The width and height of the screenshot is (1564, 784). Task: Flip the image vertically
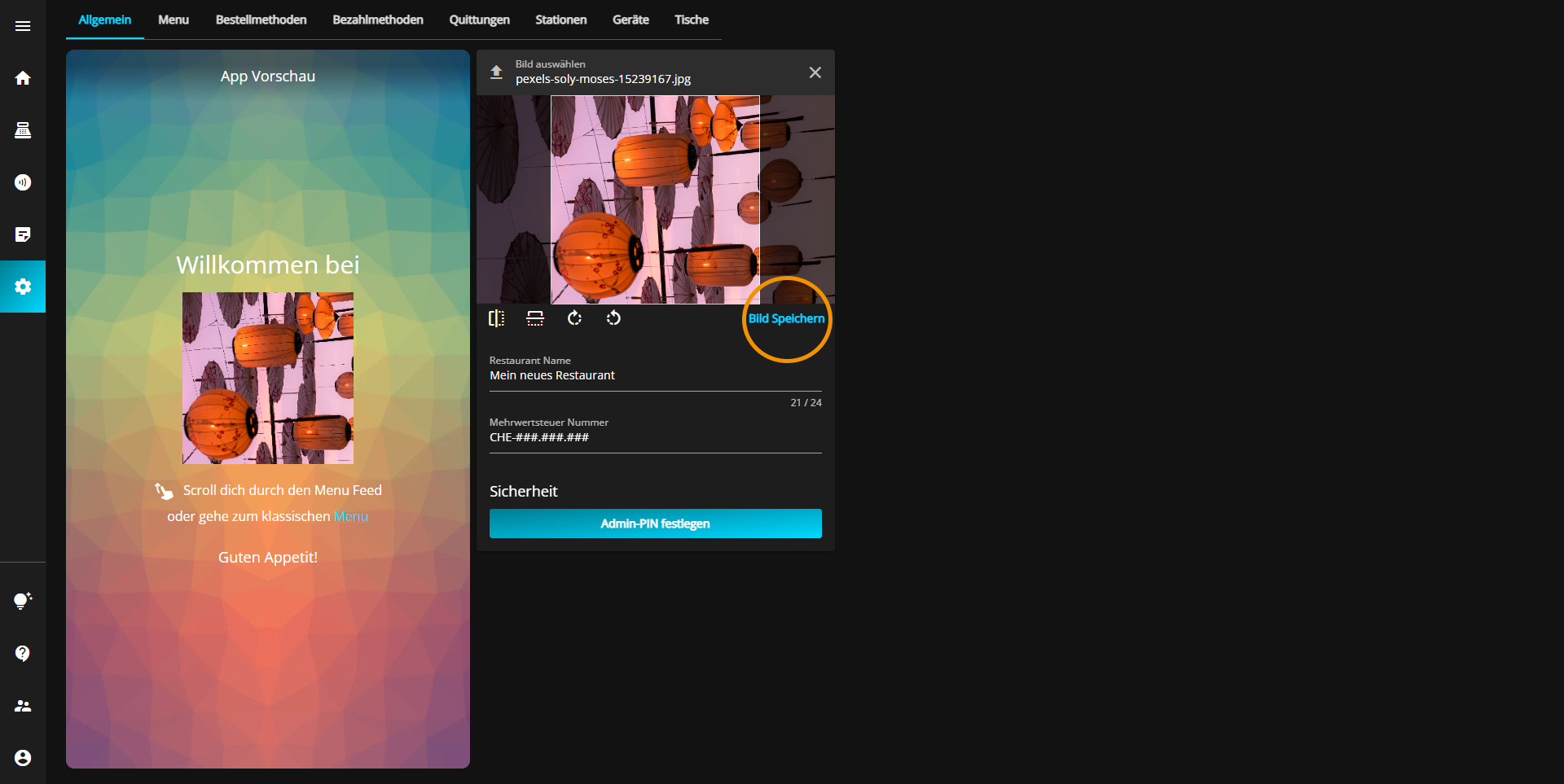tap(535, 318)
